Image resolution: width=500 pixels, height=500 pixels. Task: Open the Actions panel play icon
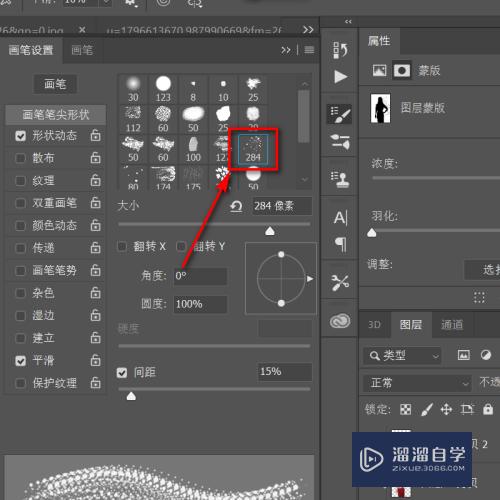click(x=340, y=77)
